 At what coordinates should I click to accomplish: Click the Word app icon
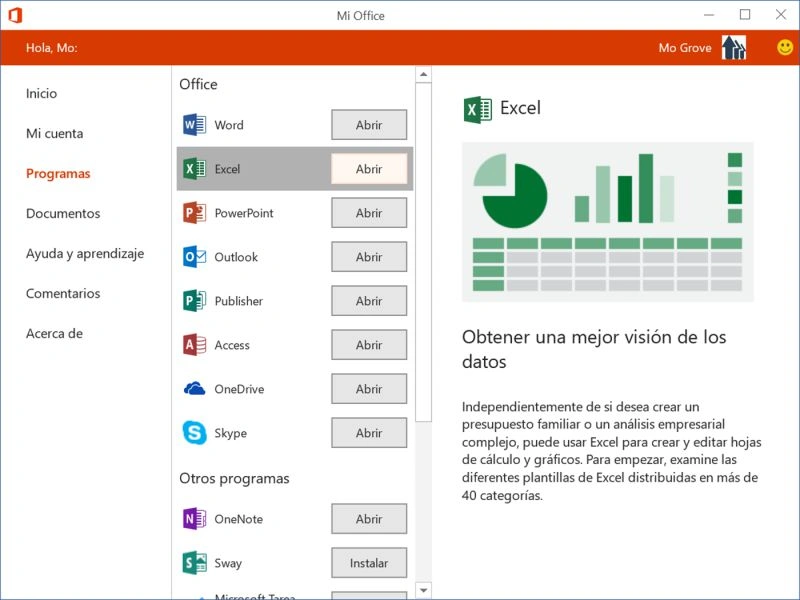pyautogui.click(x=194, y=124)
